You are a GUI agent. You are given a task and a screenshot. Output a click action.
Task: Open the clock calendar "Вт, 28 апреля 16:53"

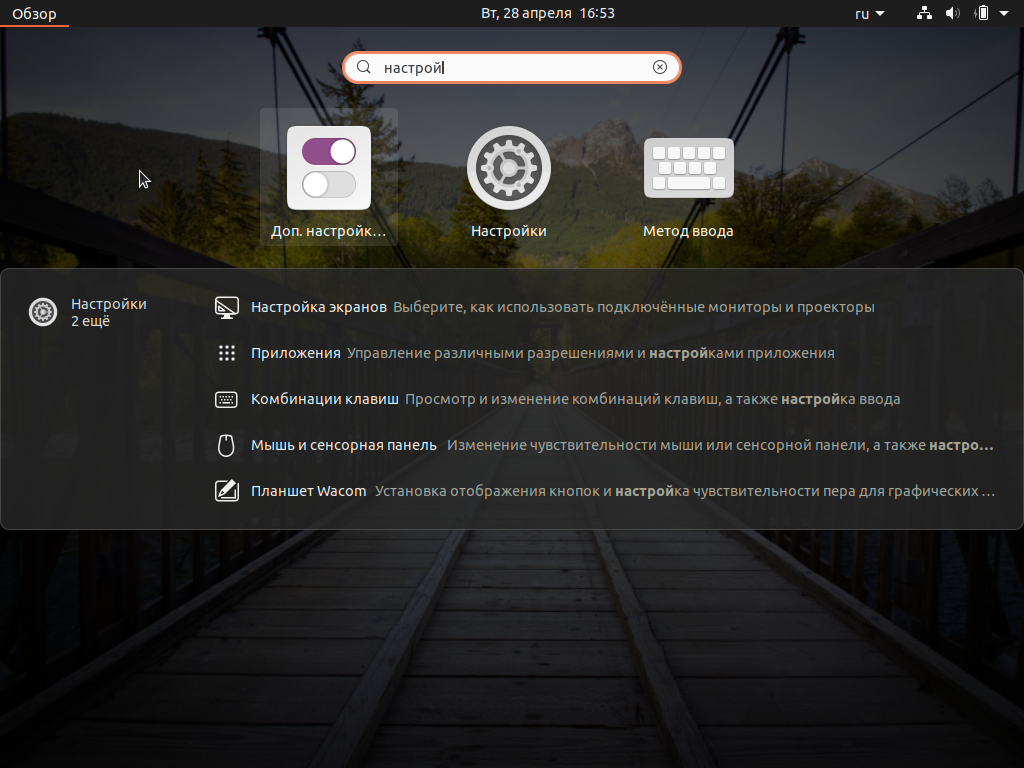pos(548,13)
